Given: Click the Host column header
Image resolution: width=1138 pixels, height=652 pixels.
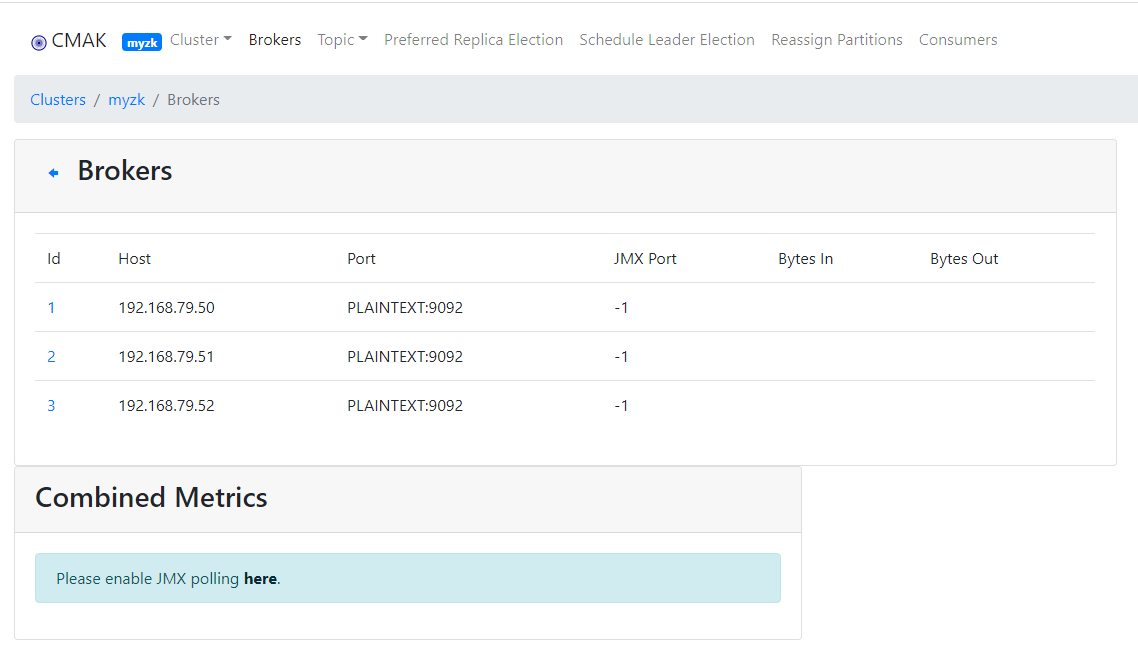Looking at the screenshot, I should click(x=134, y=258).
